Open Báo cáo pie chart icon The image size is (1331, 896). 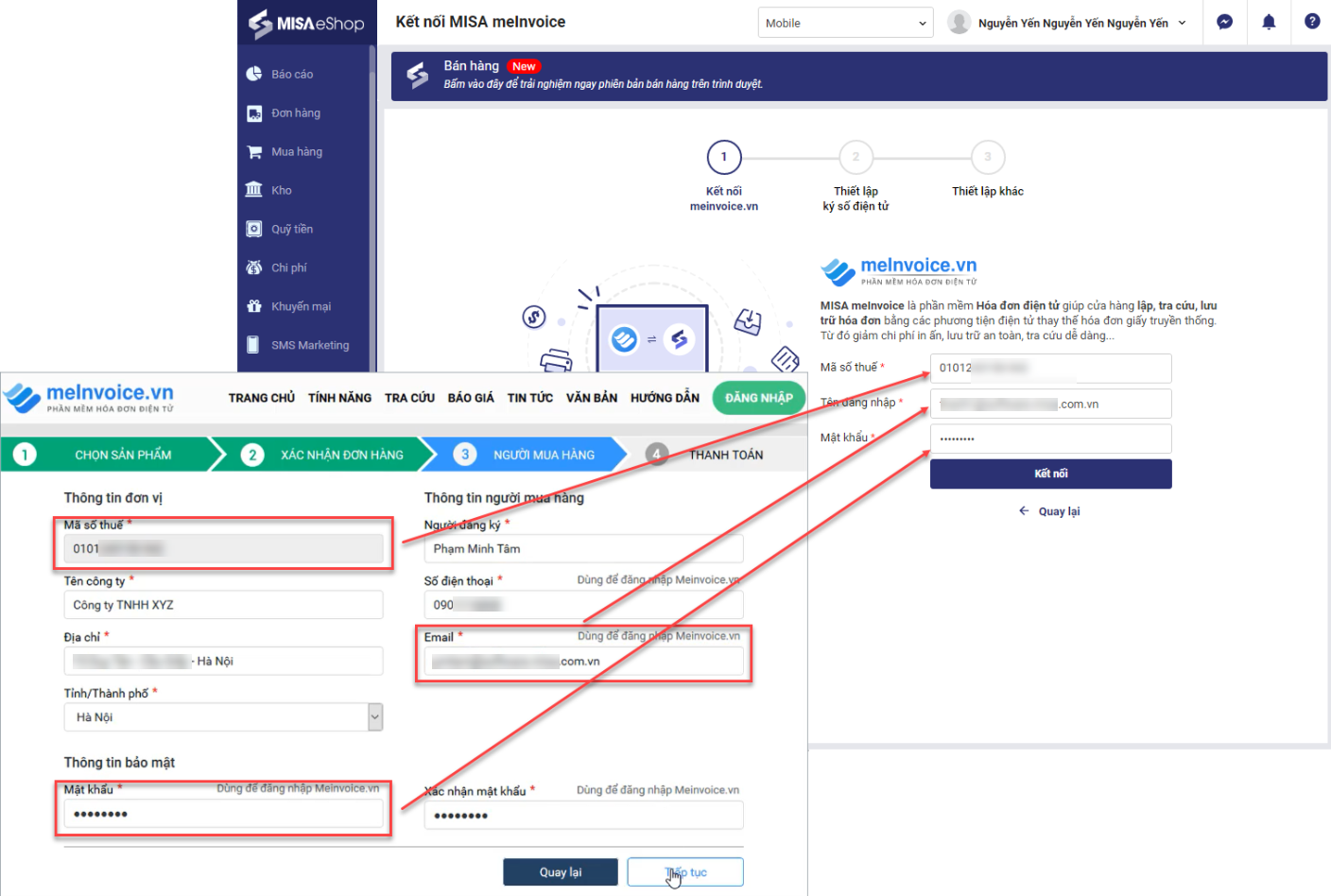tap(254, 74)
